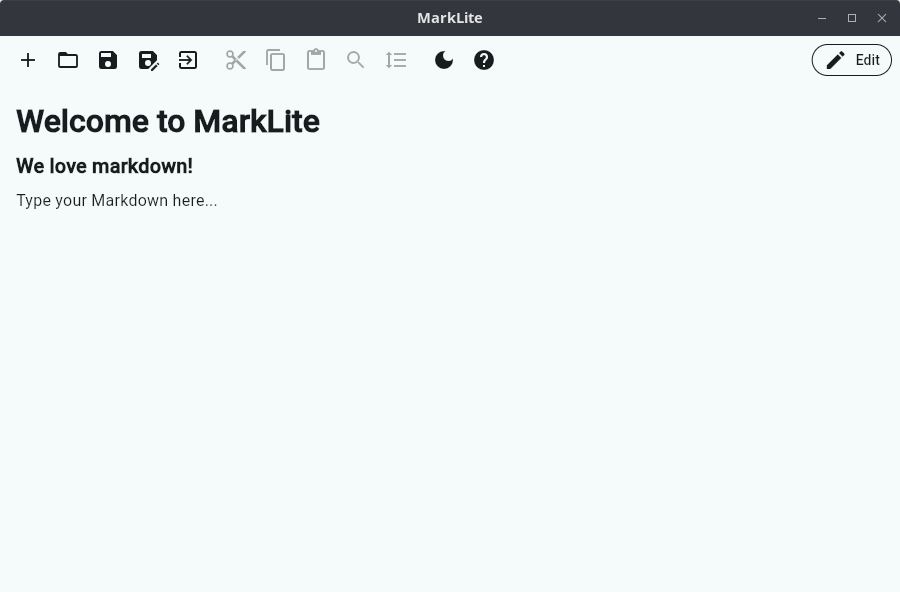Click the export arrow-in-box icon

[188, 60]
